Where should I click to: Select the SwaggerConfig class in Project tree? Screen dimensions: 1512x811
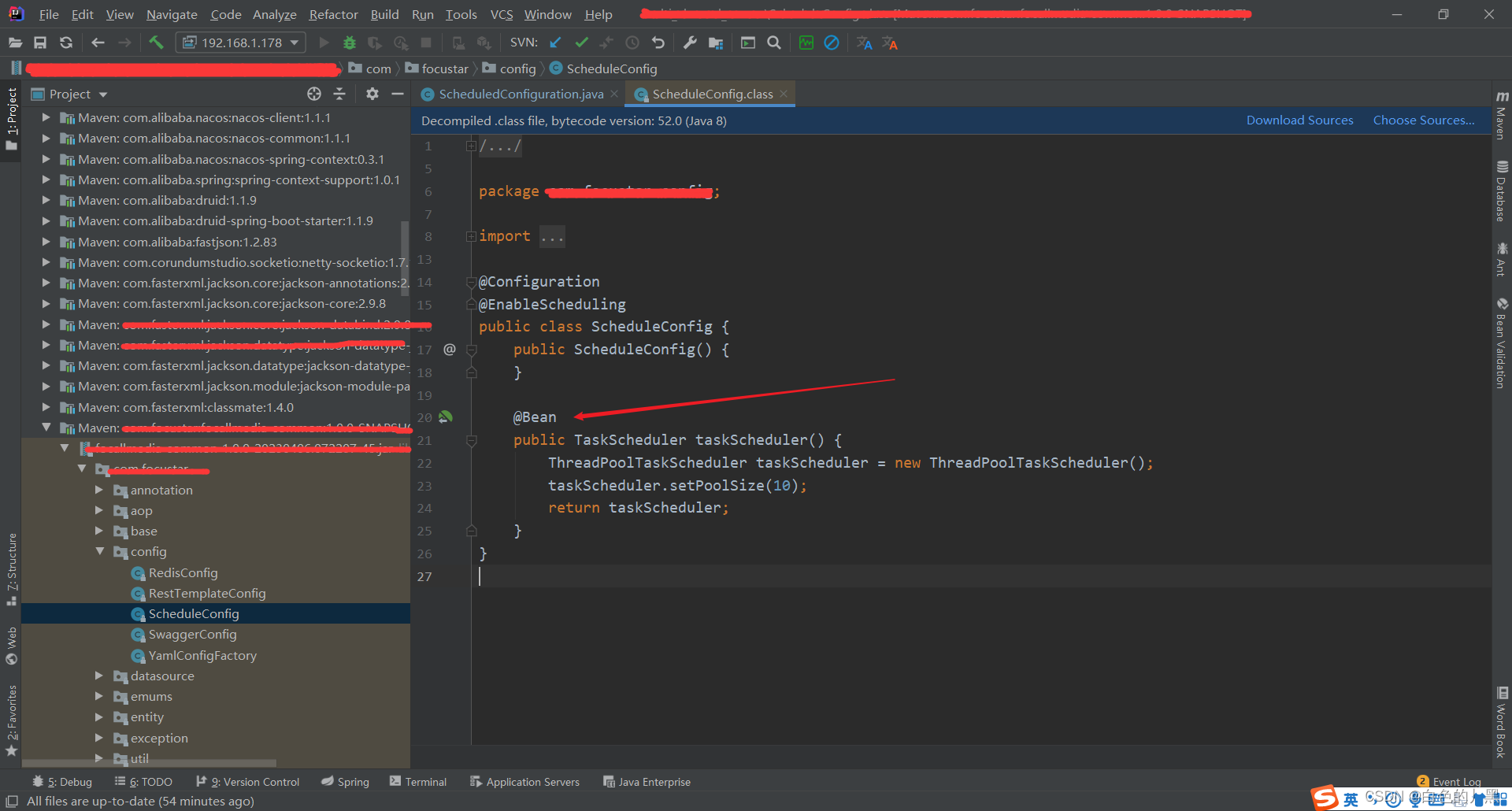click(x=192, y=634)
